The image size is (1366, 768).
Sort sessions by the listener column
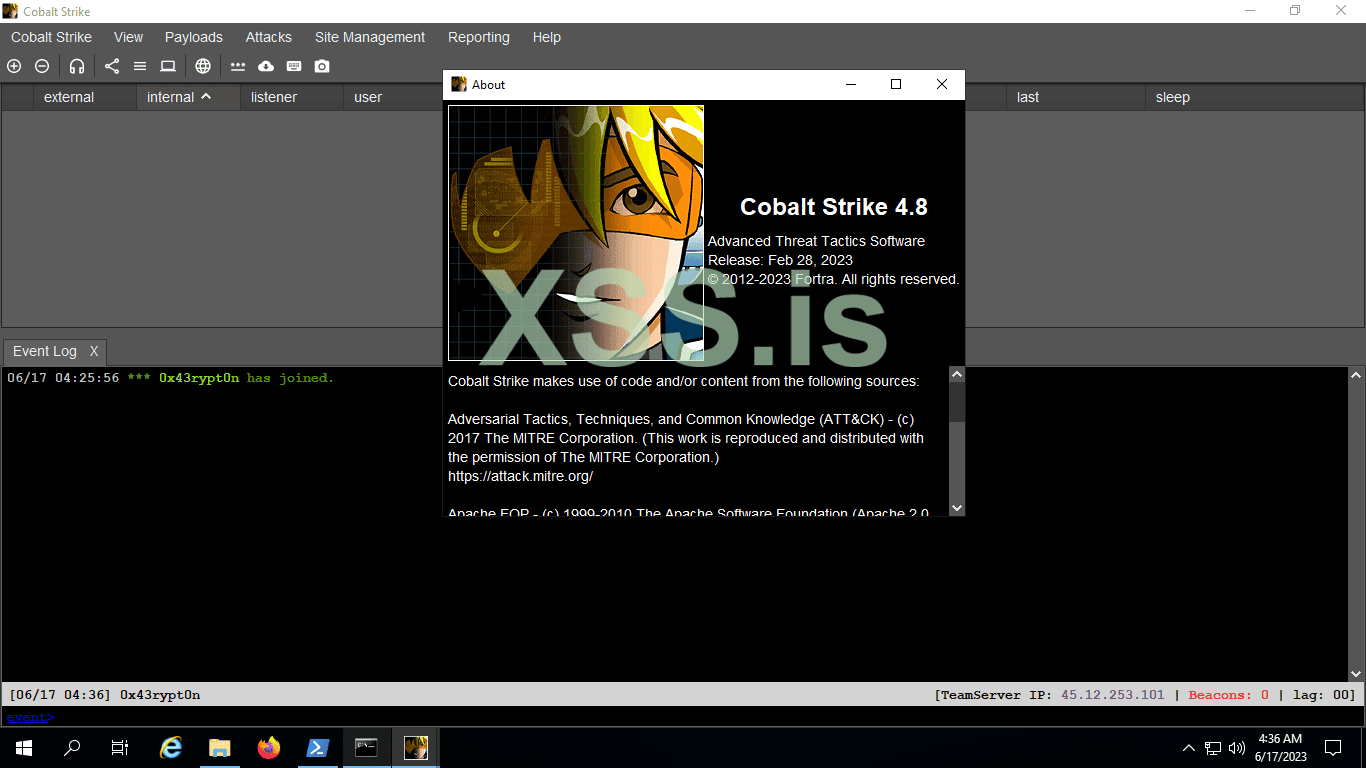point(291,97)
